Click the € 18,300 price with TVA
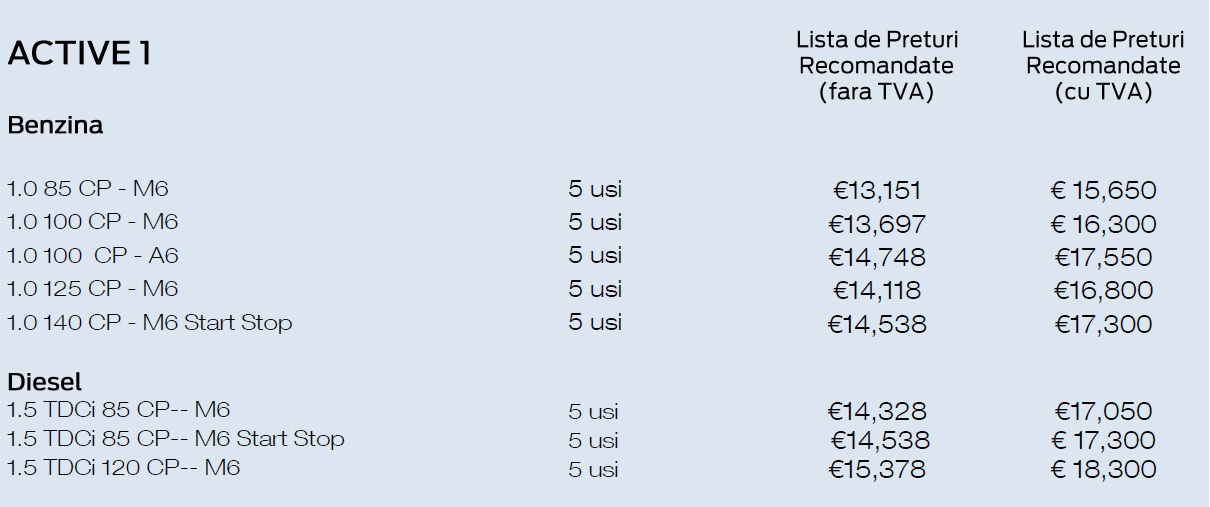Image resolution: width=1210 pixels, height=507 pixels. (1103, 469)
